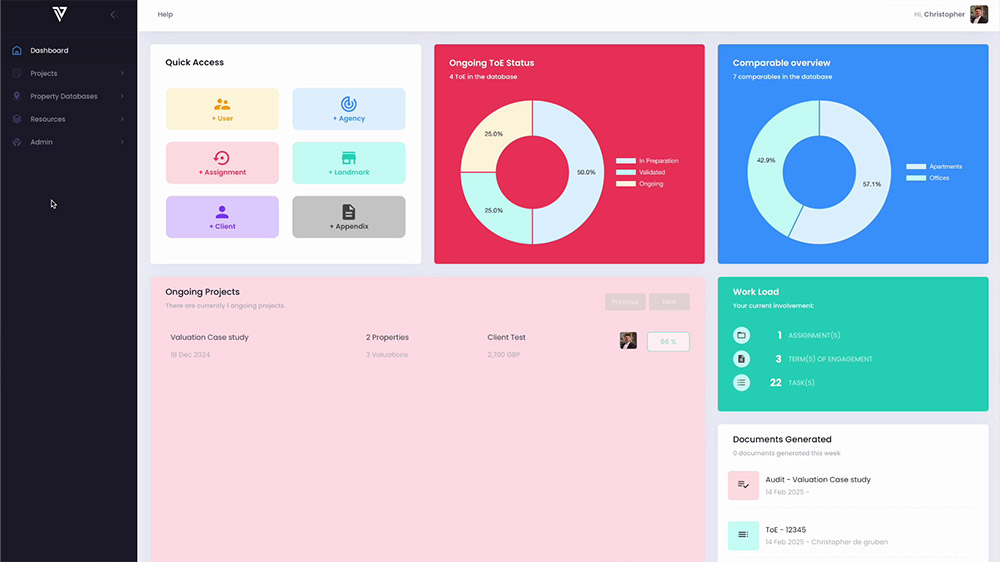1000x562 pixels.
Task: Click the Previous button in Ongoing Projects
Action: pyautogui.click(x=625, y=302)
